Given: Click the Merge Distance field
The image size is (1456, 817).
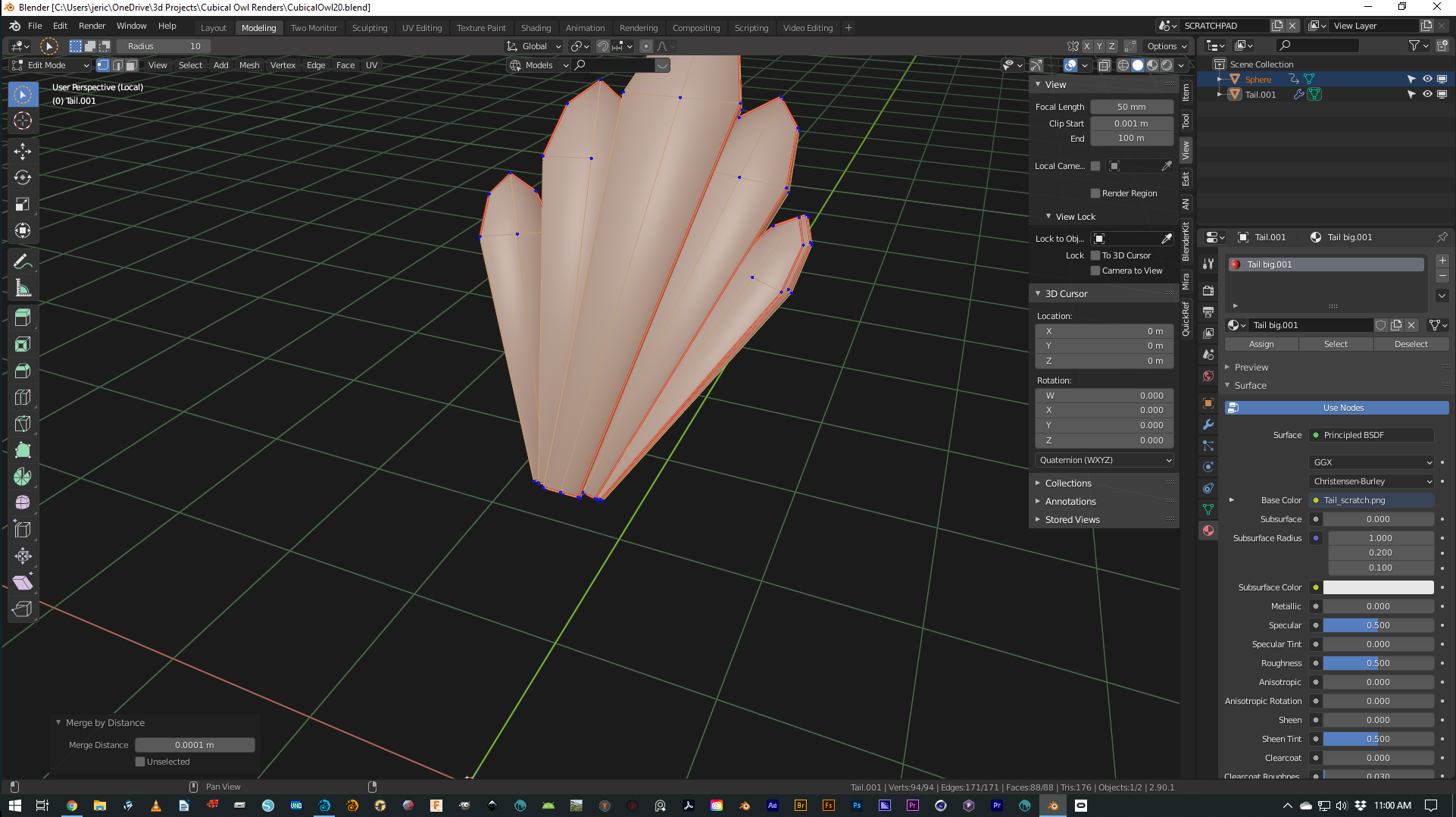Looking at the screenshot, I should click(x=195, y=745).
